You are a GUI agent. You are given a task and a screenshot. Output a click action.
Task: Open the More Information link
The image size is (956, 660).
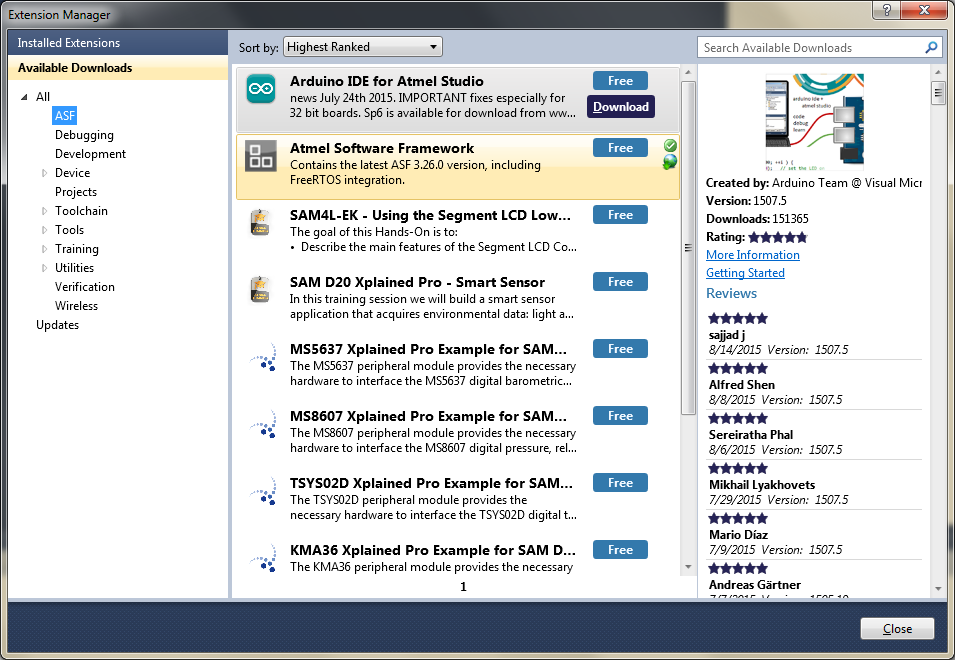click(x=752, y=255)
